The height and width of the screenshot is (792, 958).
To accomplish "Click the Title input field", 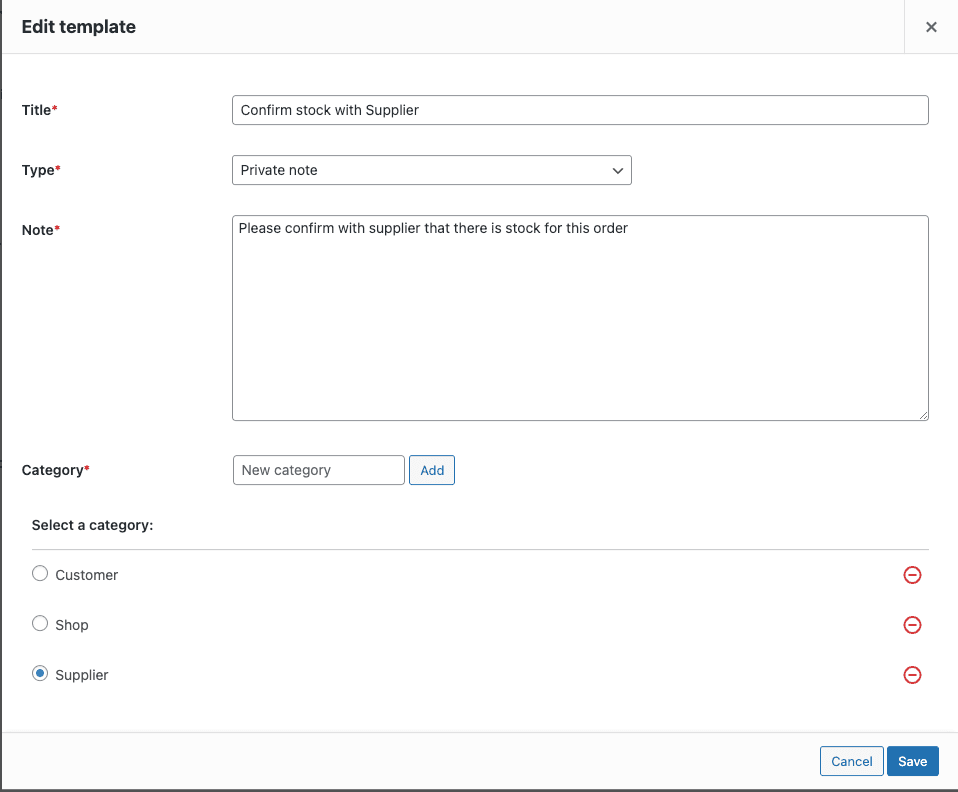I will (x=580, y=110).
